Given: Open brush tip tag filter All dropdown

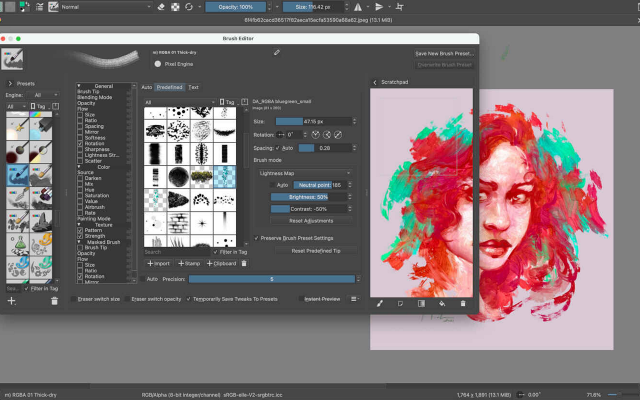Looking at the screenshot, I should tap(180, 102).
